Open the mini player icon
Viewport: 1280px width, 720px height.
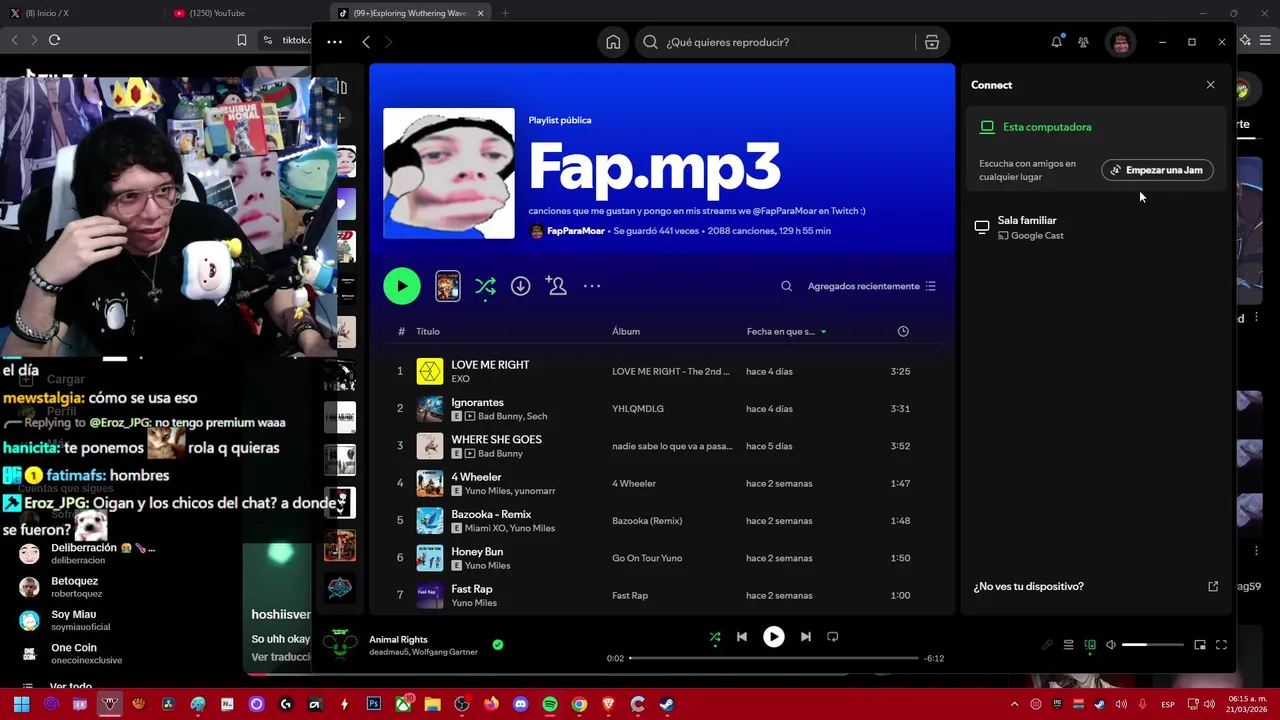point(1200,645)
